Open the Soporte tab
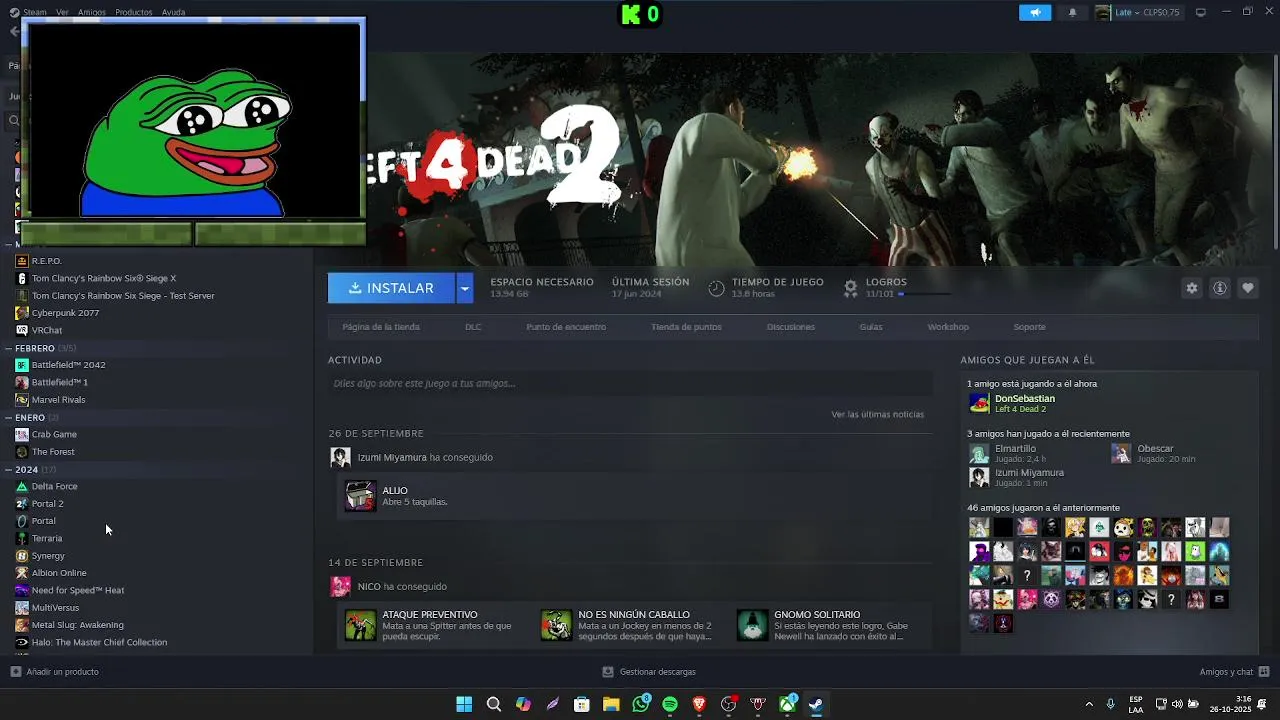This screenshot has height=720, width=1280. coord(1029,327)
